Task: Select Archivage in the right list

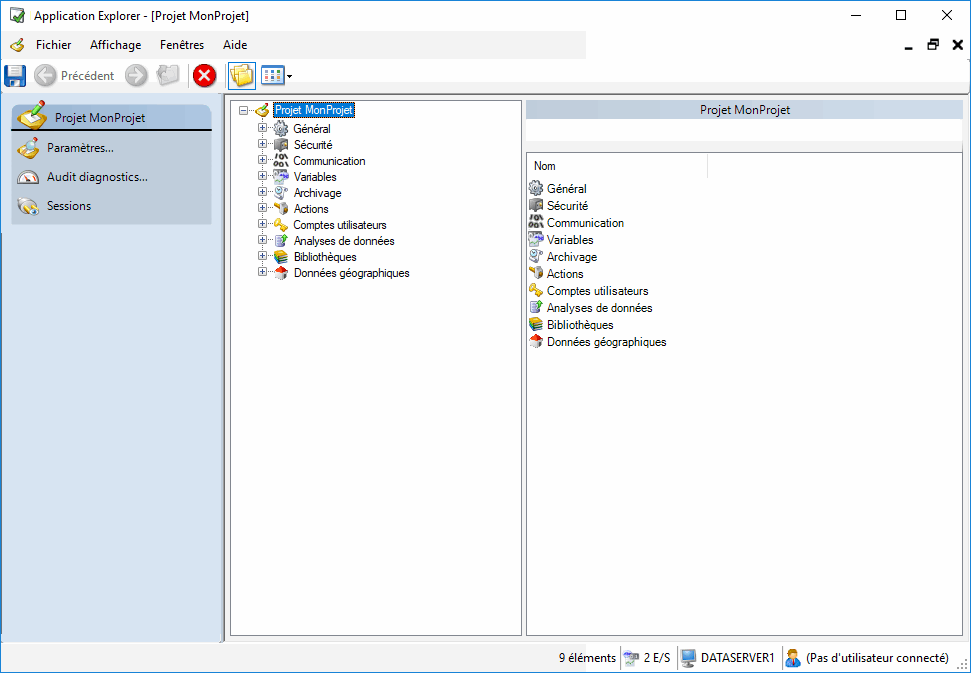Action: click(572, 256)
